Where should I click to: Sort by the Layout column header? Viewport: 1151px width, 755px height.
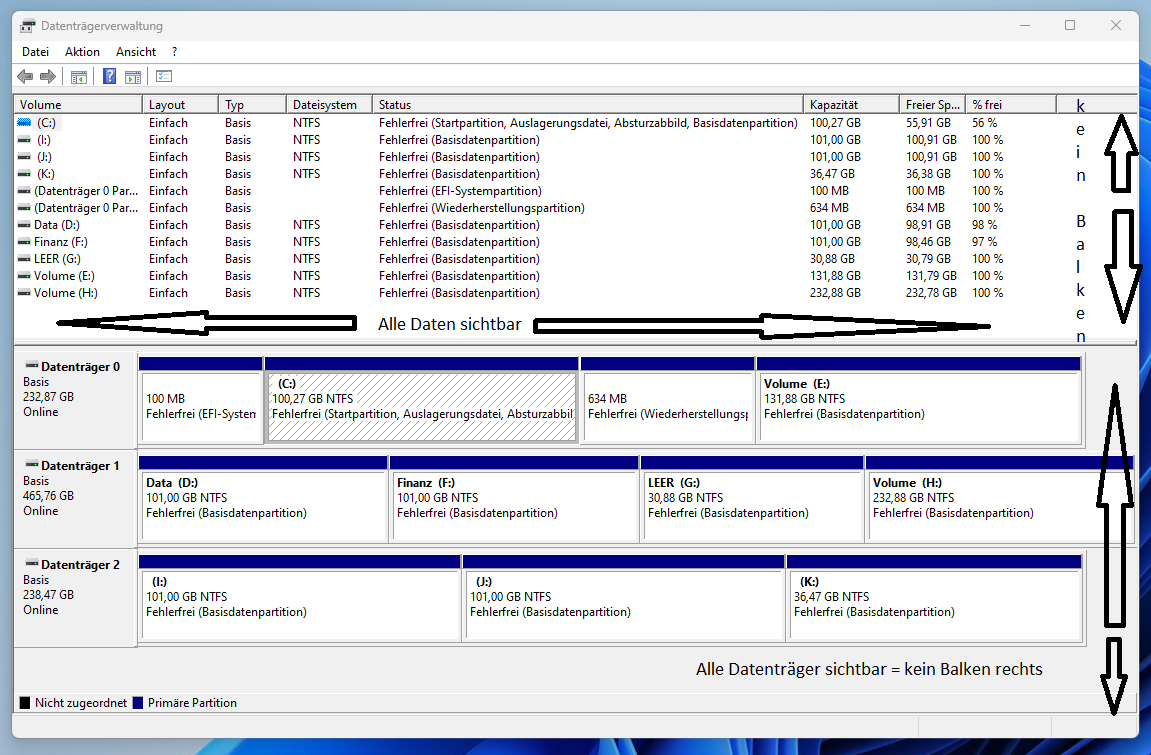pyautogui.click(x=181, y=105)
